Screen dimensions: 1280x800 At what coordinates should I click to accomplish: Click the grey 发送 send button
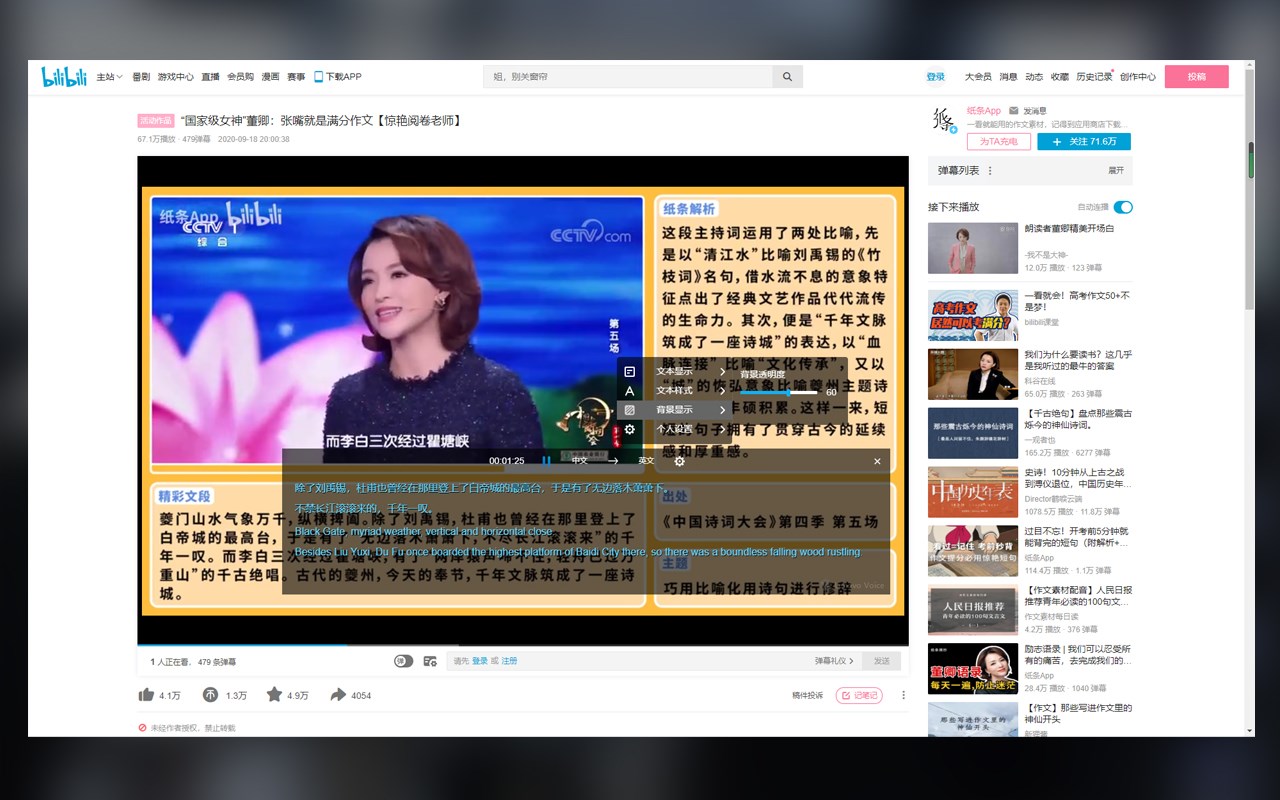[881, 661]
